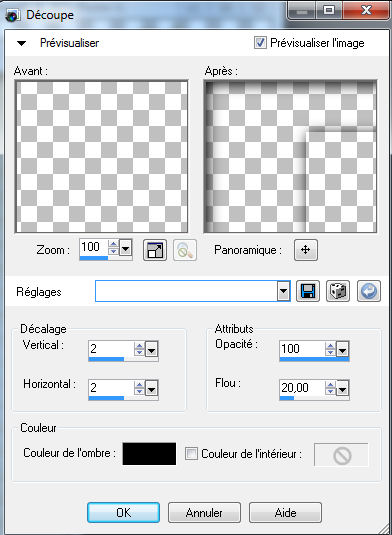Adjust Flou with spinner arrows
Screen dimensions: 392x535
[330, 388]
